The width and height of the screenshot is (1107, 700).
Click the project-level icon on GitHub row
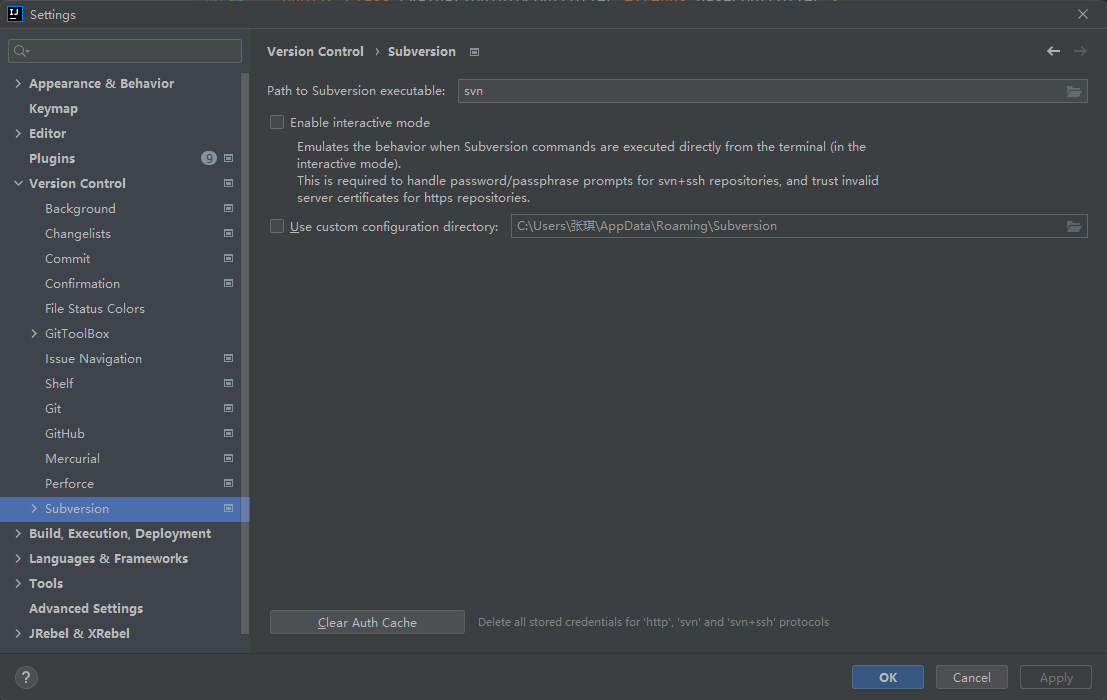coord(228,433)
